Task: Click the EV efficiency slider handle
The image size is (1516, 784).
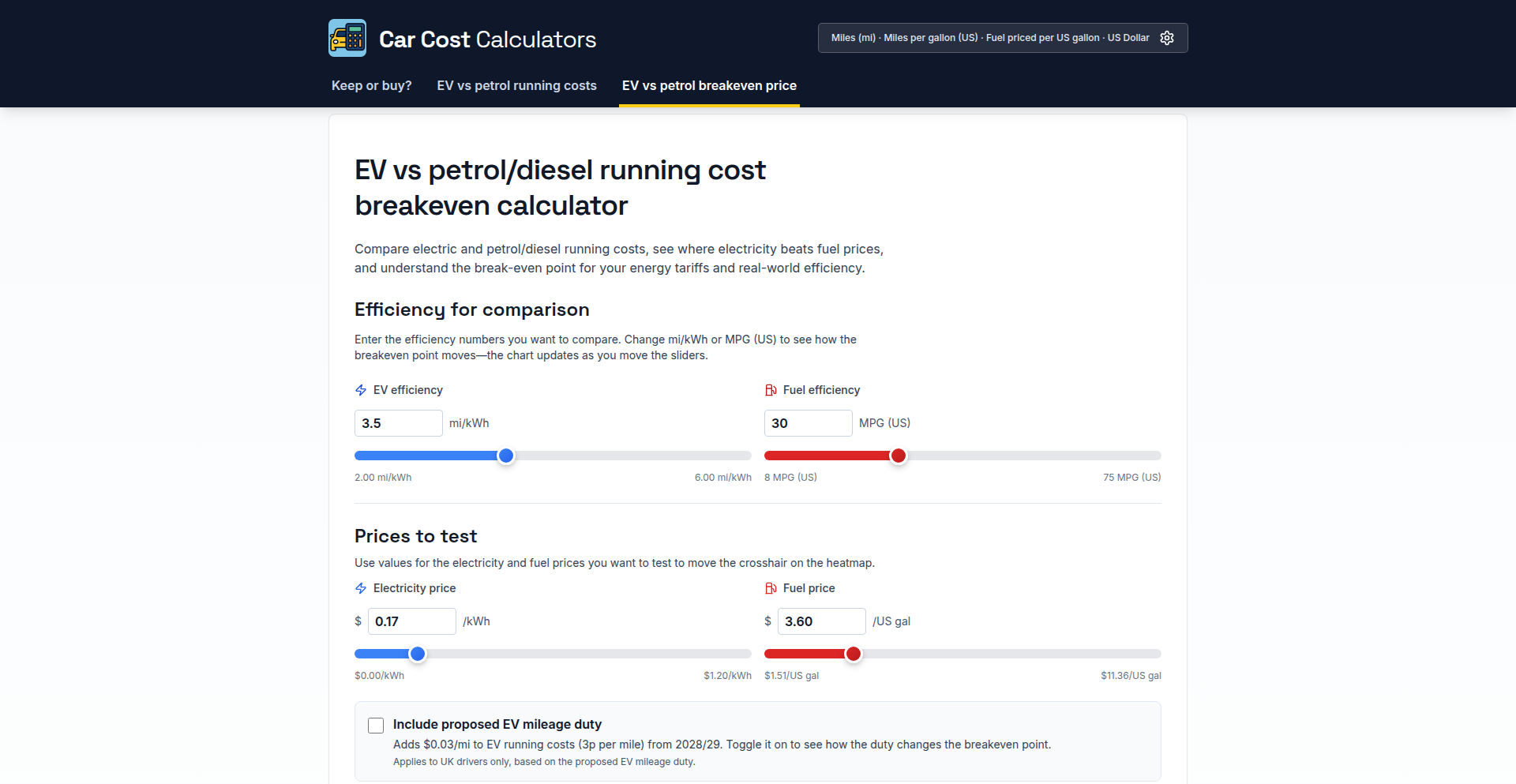Action: point(506,456)
